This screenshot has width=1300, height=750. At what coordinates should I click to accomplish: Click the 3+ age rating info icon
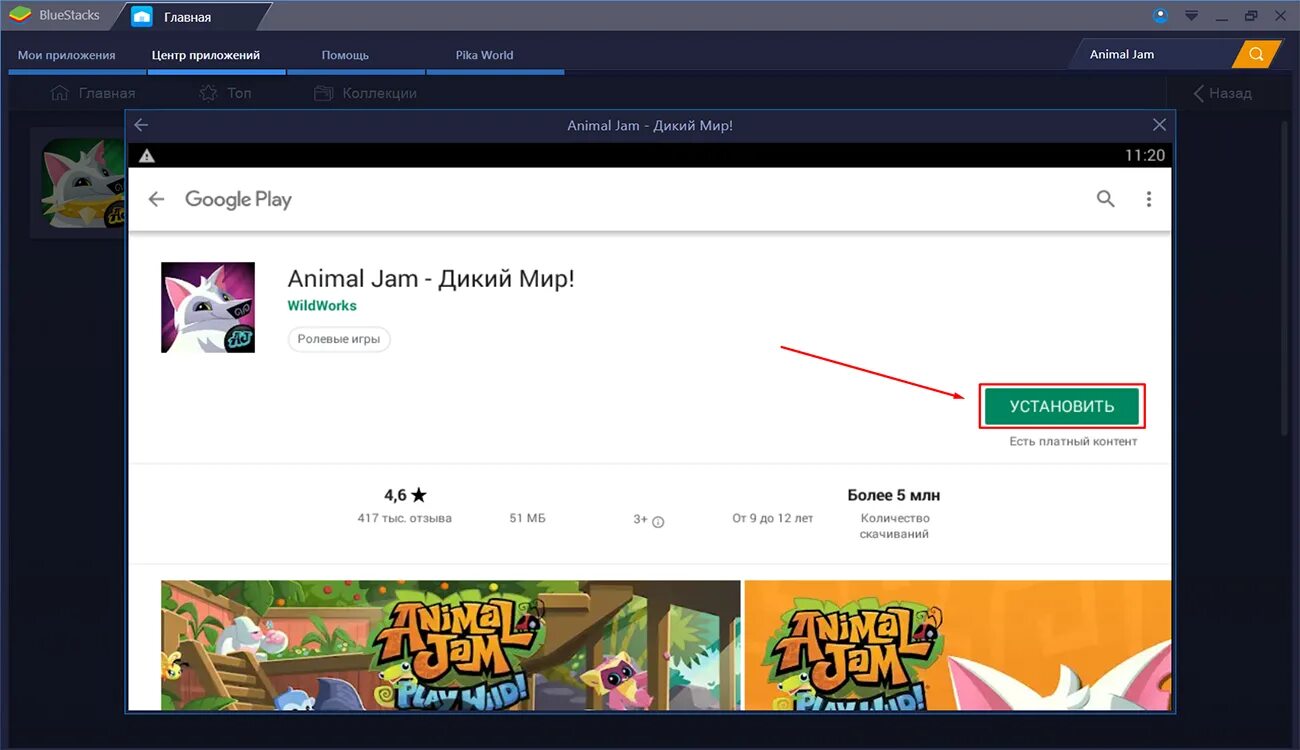pyautogui.click(x=658, y=521)
